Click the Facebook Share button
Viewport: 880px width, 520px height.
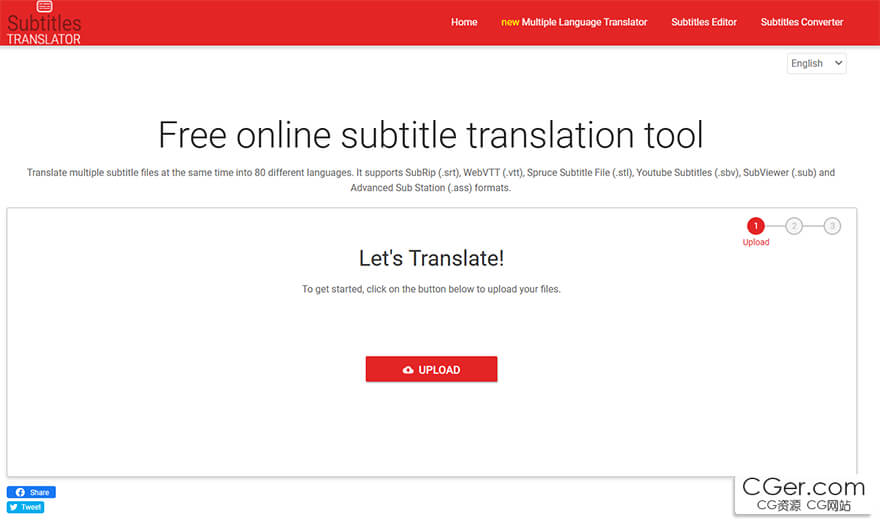[31, 492]
